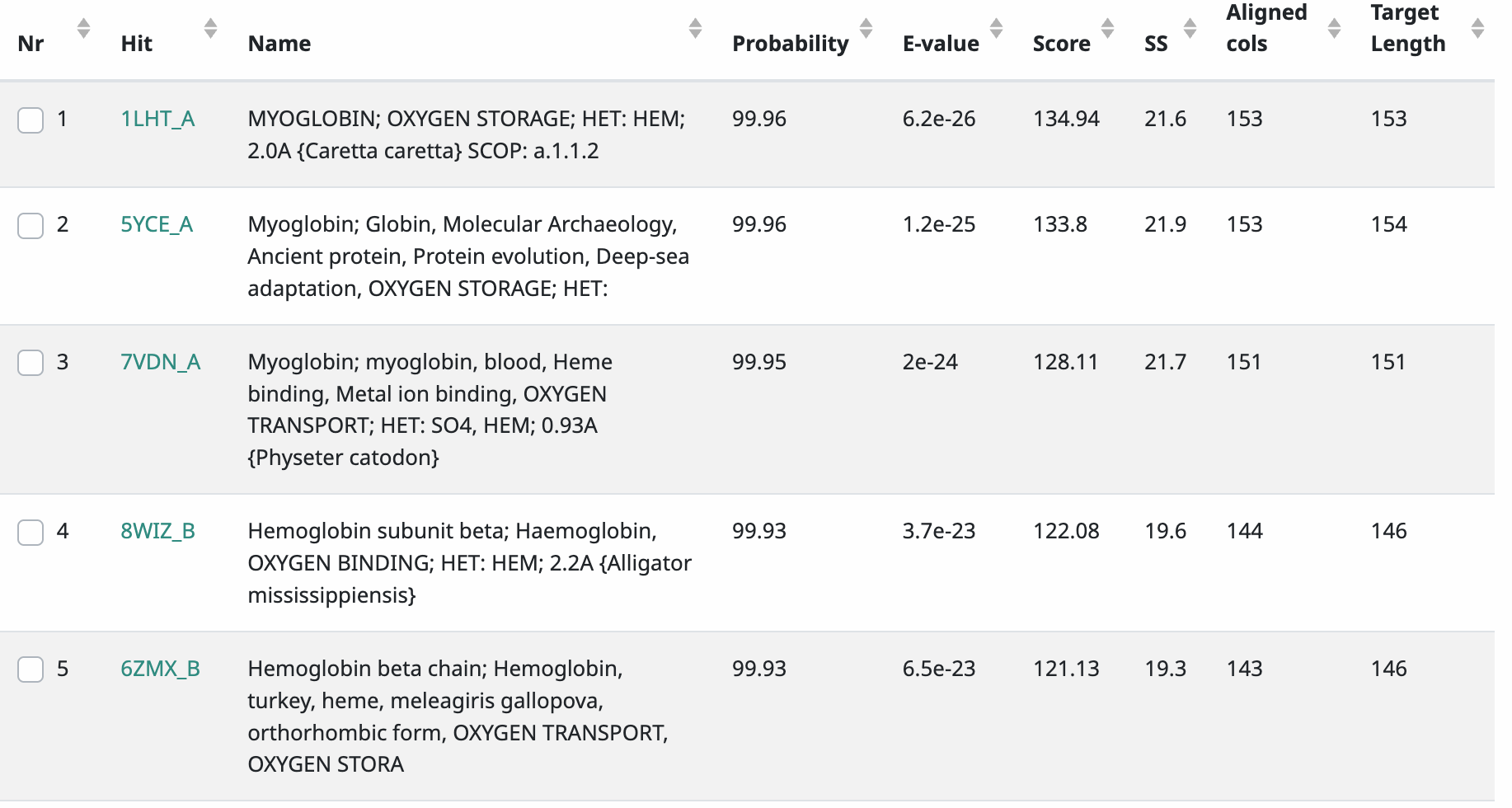Open the 1LHT_A hit link
Image resolution: width=1512 pixels, height=808 pixels.
click(157, 119)
